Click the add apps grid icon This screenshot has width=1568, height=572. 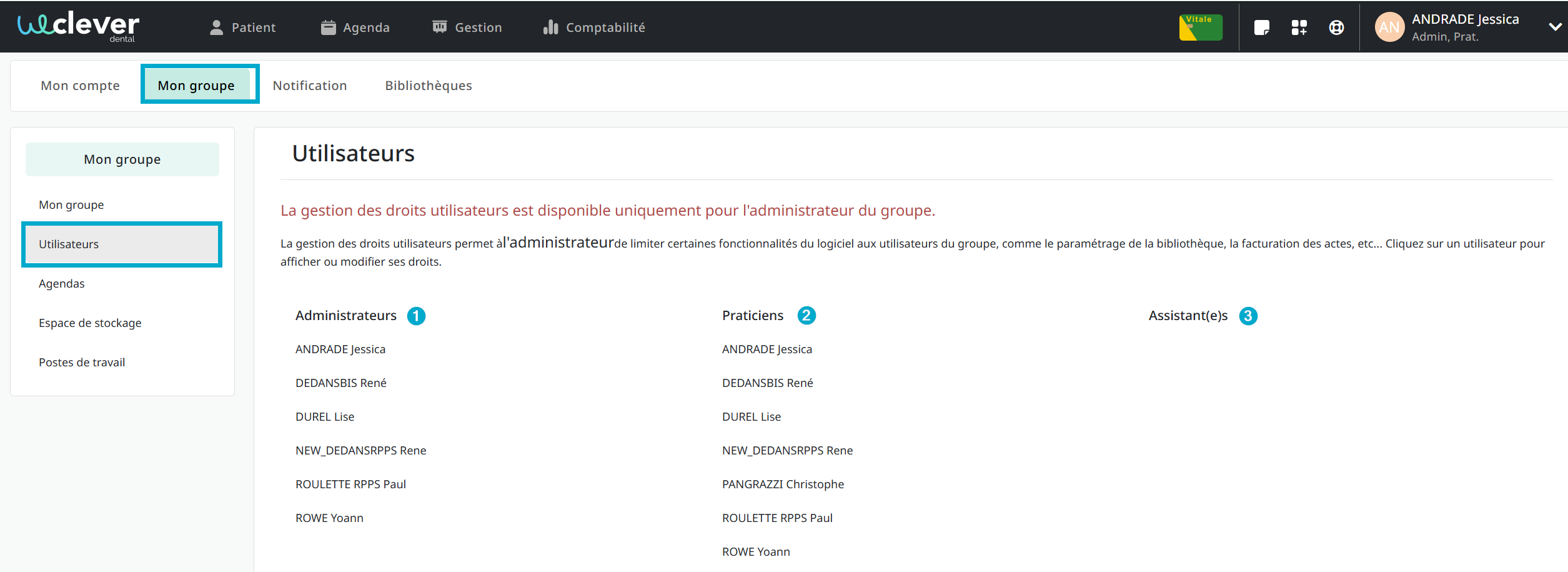[1299, 28]
